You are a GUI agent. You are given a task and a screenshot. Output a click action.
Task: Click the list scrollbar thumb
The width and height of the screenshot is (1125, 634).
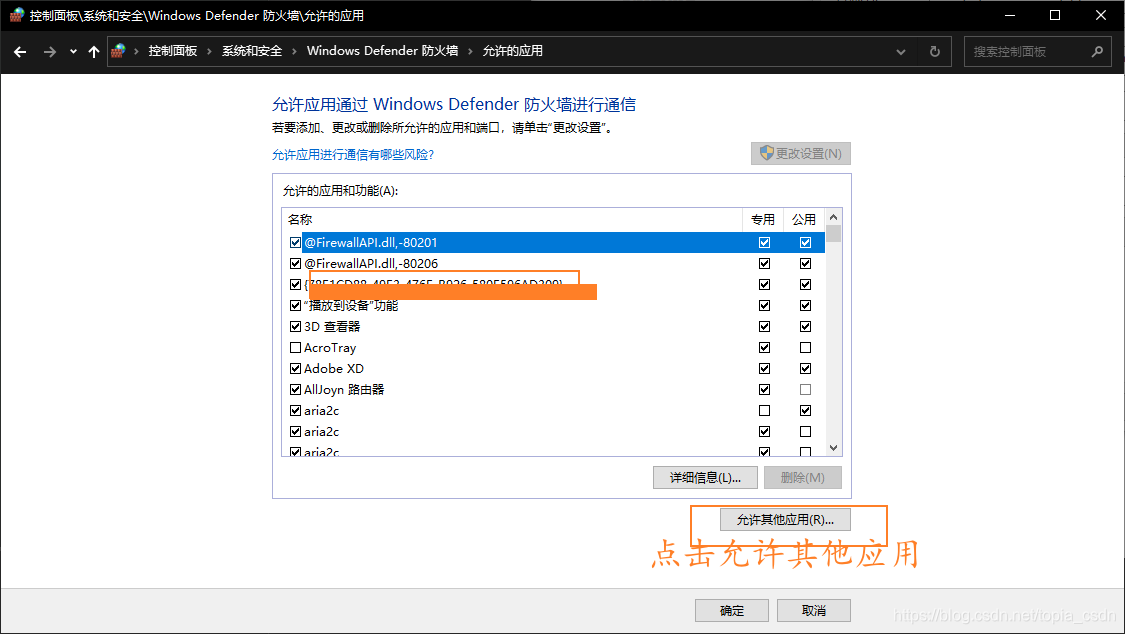coord(833,234)
